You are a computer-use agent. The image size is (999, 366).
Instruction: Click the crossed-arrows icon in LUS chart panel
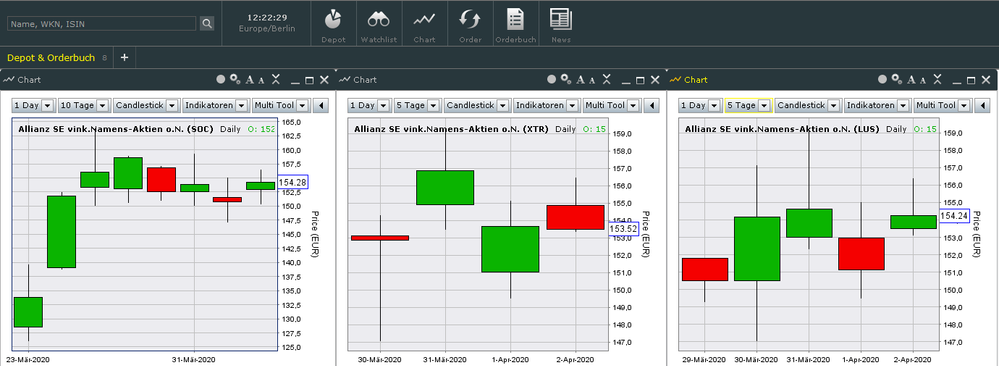click(937, 80)
